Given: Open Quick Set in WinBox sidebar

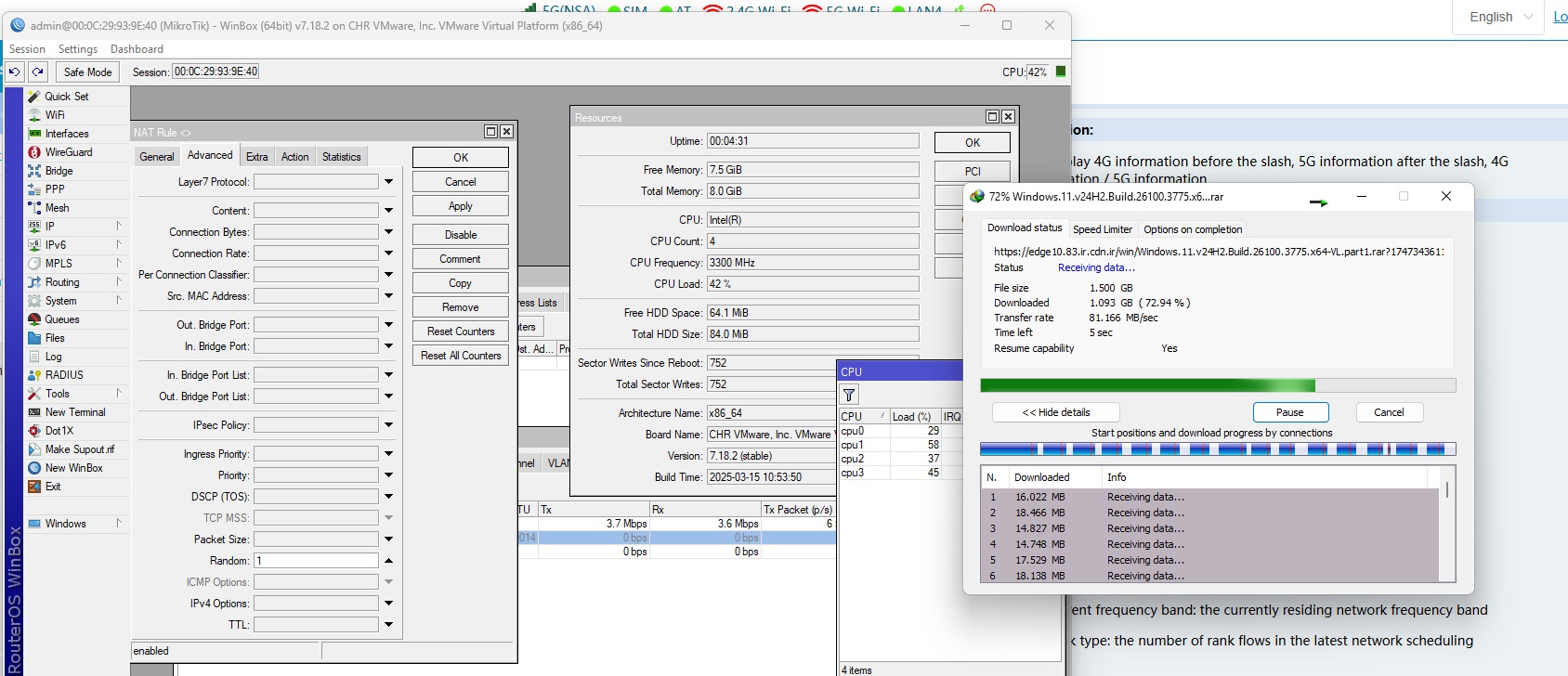Looking at the screenshot, I should pyautogui.click(x=67, y=97).
